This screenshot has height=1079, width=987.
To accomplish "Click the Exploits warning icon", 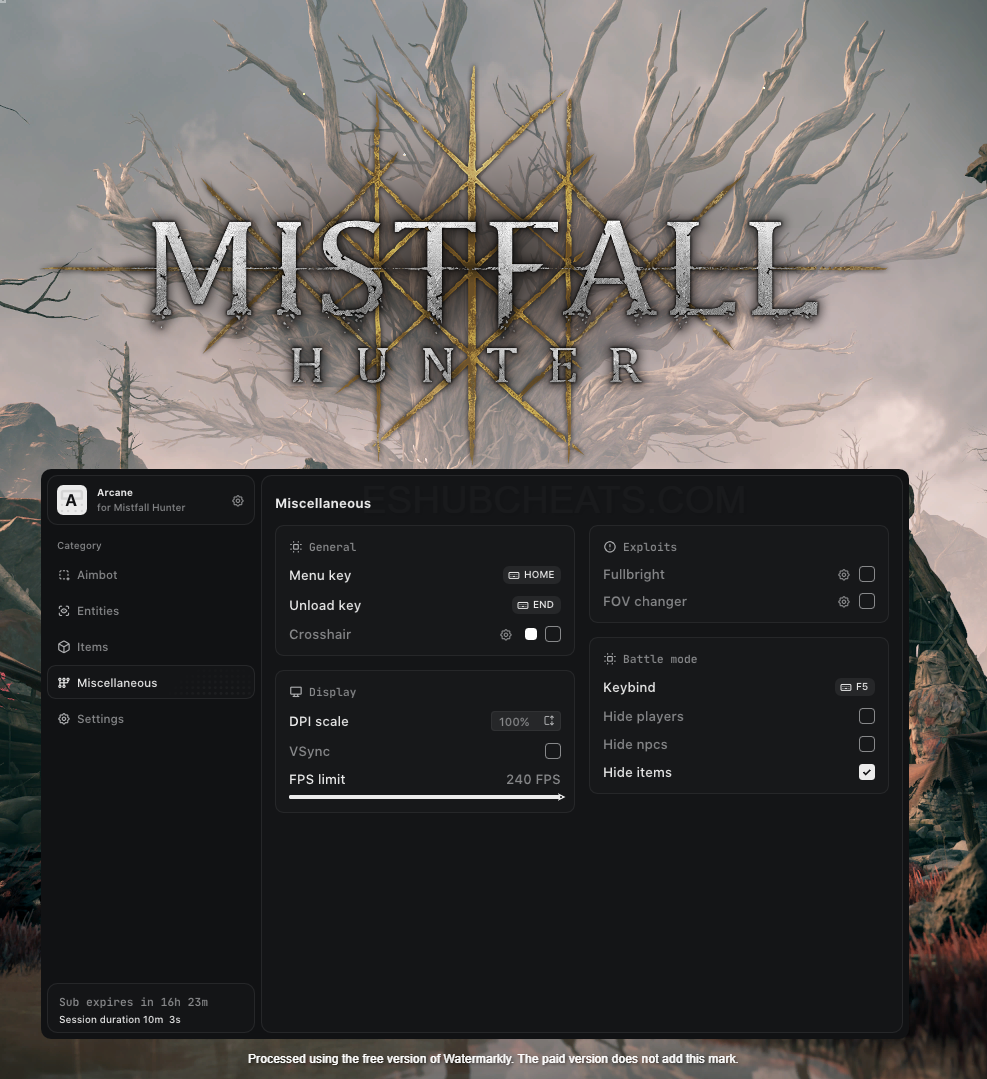I will point(610,547).
